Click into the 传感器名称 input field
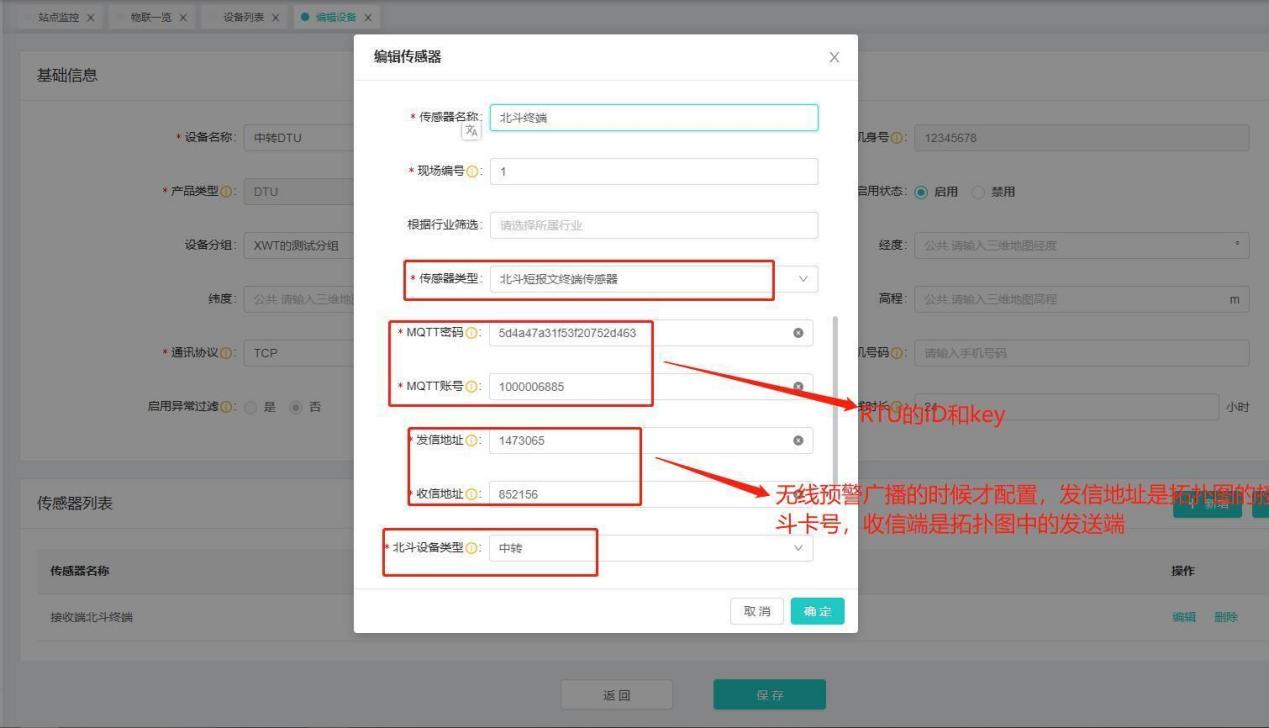Viewport: 1269px width, 728px height. pyautogui.click(x=653, y=118)
